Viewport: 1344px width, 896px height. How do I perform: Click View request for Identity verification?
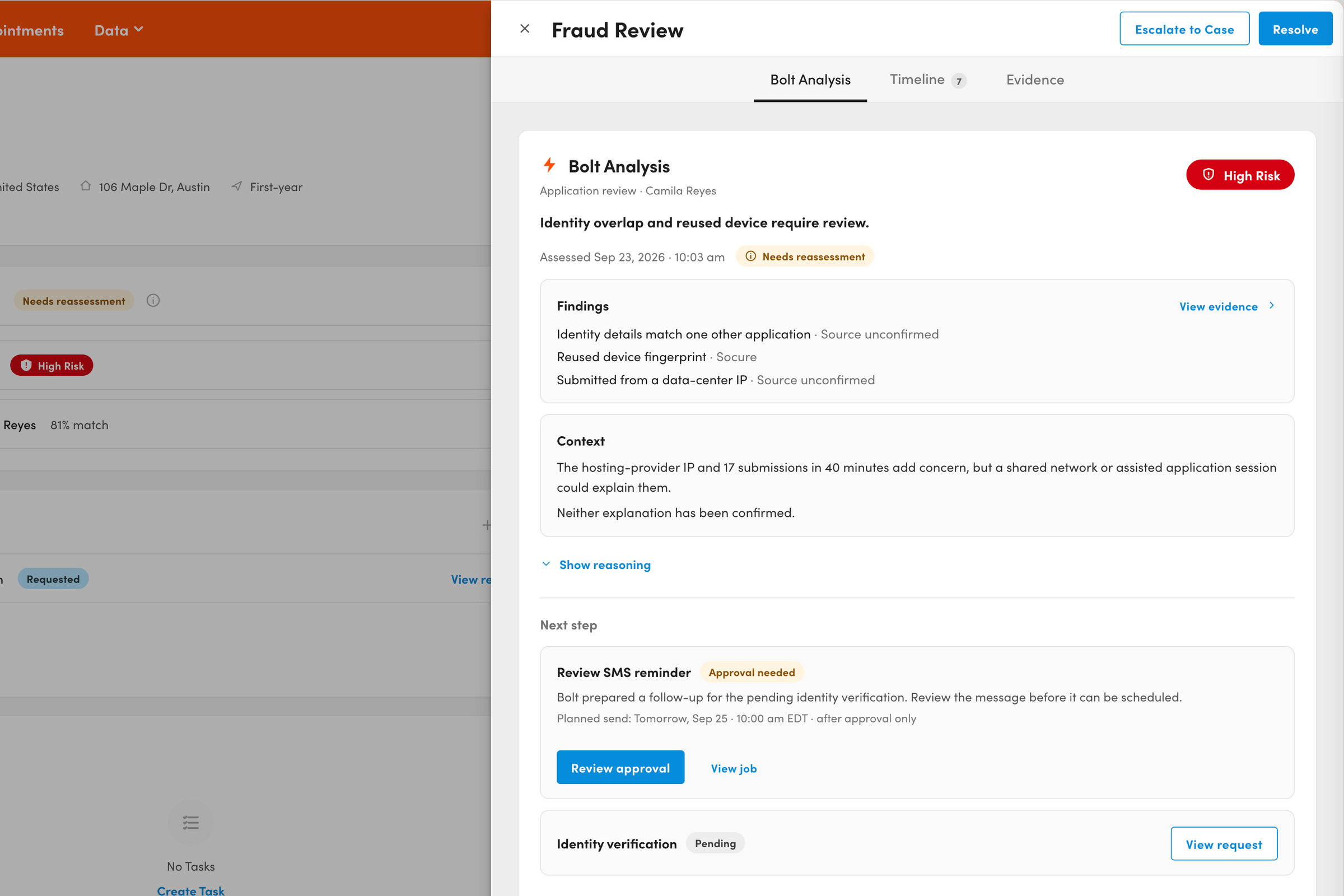(1224, 843)
